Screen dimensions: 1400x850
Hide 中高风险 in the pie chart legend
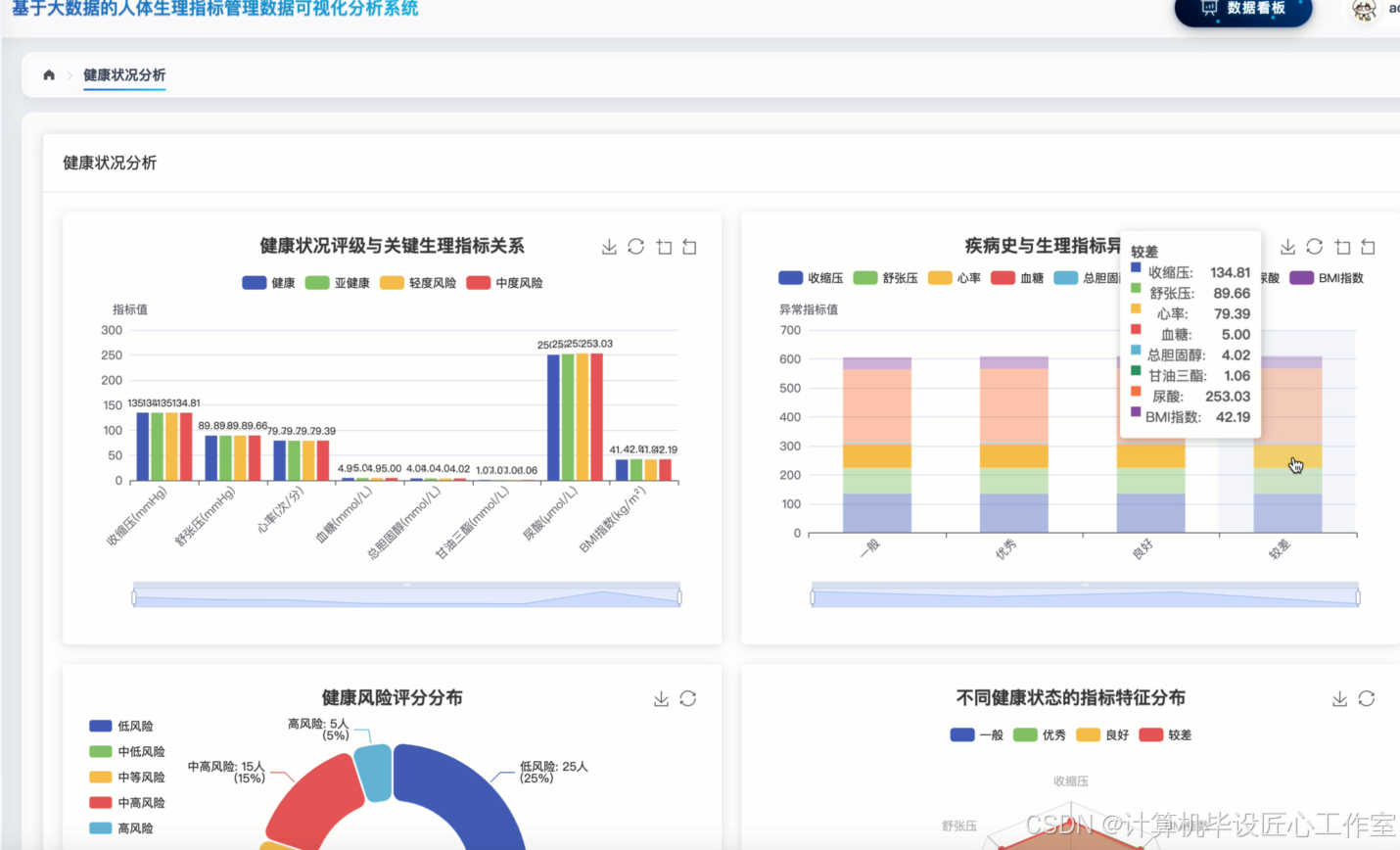127,803
